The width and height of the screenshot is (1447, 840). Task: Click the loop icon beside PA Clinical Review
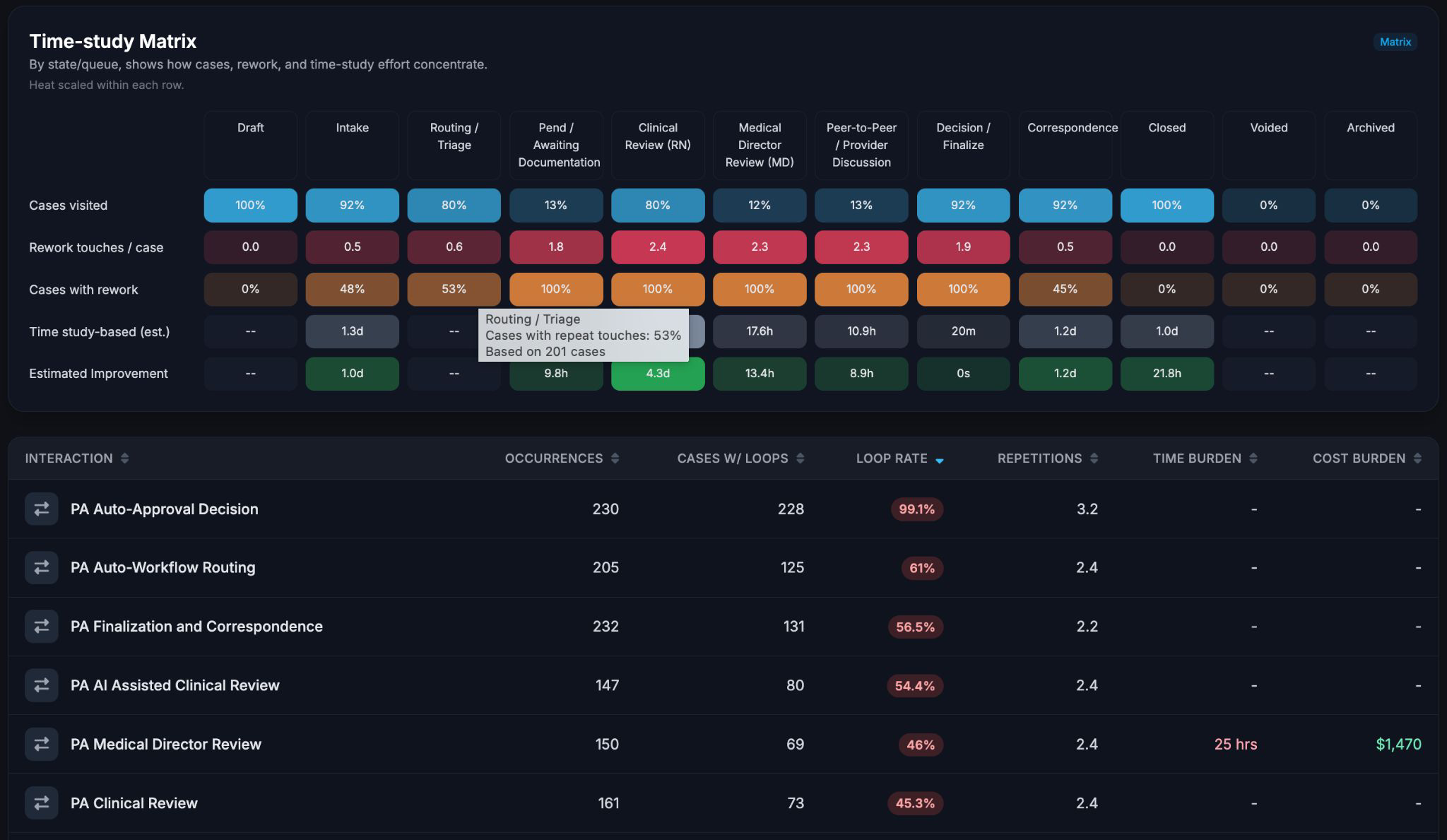coord(42,803)
